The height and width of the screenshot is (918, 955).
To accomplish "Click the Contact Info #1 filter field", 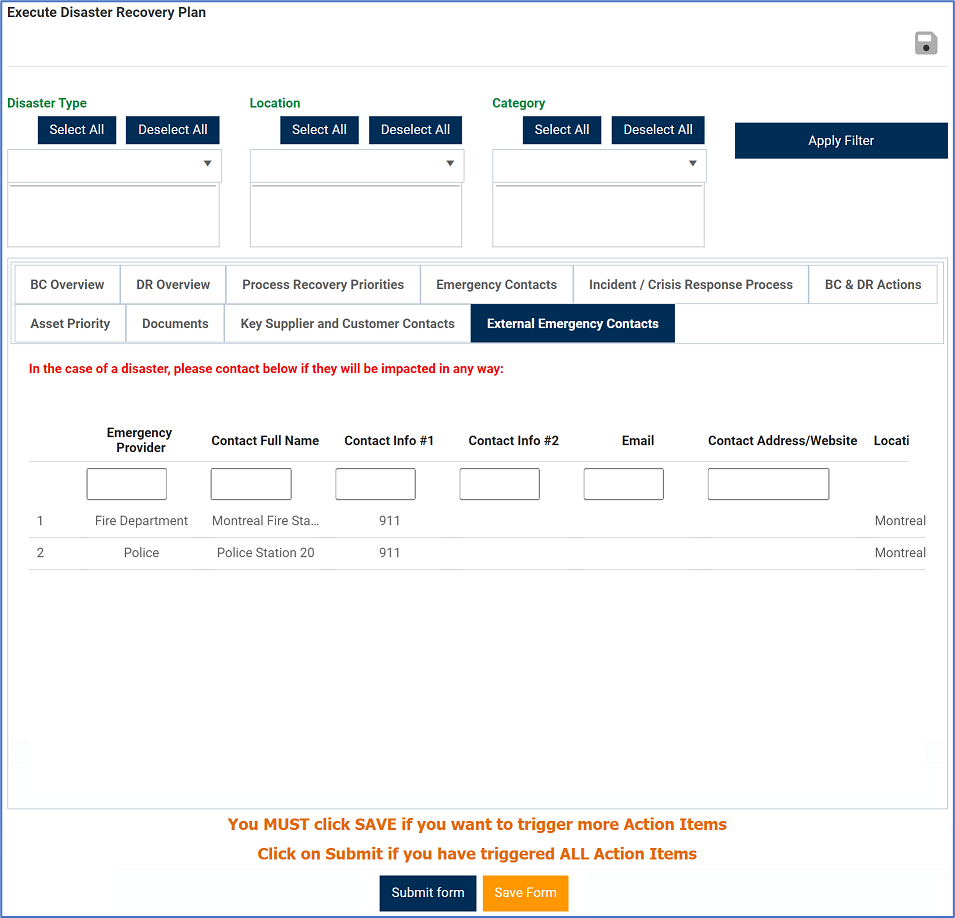I will click(375, 484).
